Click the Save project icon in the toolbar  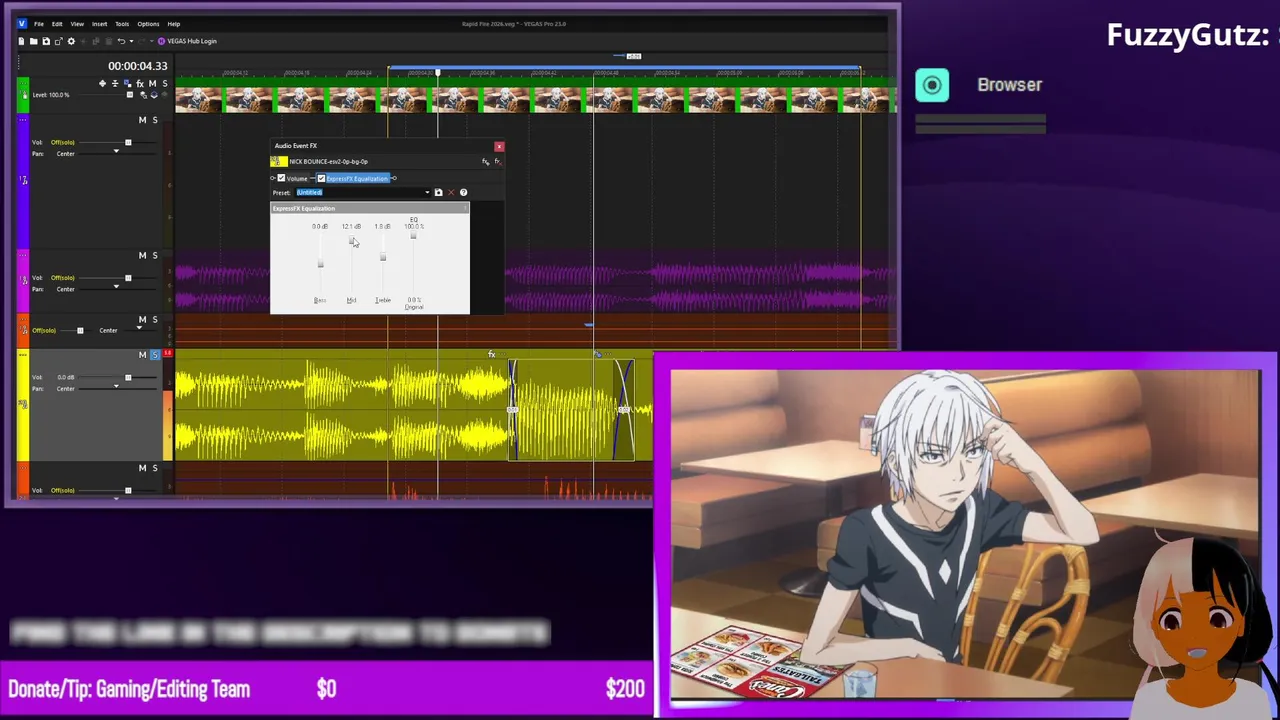pos(46,41)
